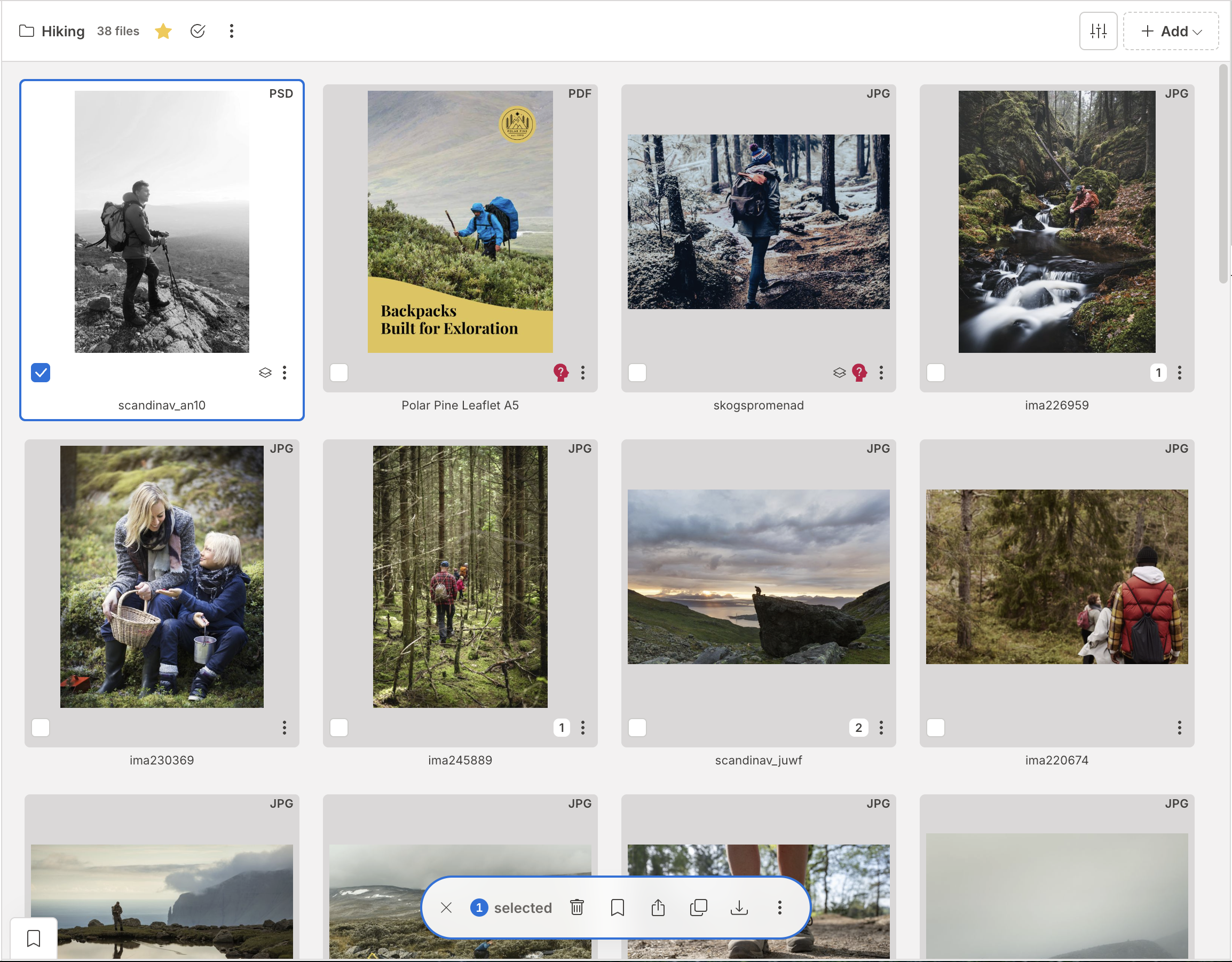The height and width of the screenshot is (962, 1232).
Task: Click the ima220674 file name
Action: pos(1057,760)
